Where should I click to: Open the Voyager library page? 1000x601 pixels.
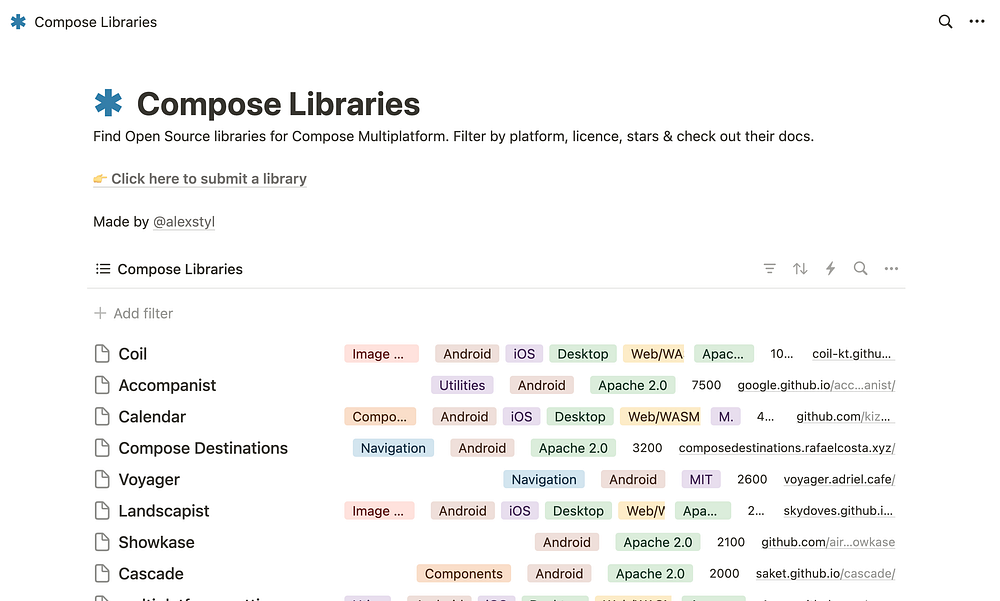pyautogui.click(x=149, y=479)
